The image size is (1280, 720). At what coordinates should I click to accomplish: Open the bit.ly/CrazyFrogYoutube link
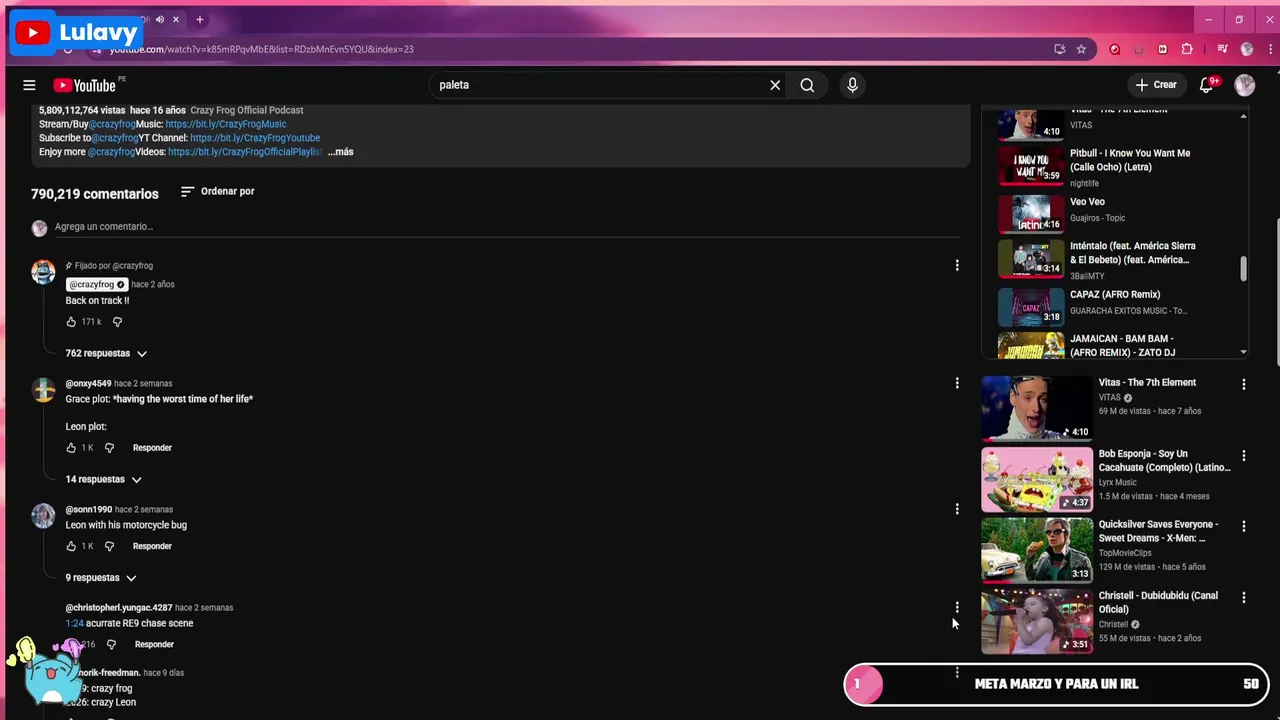pyautogui.click(x=255, y=138)
